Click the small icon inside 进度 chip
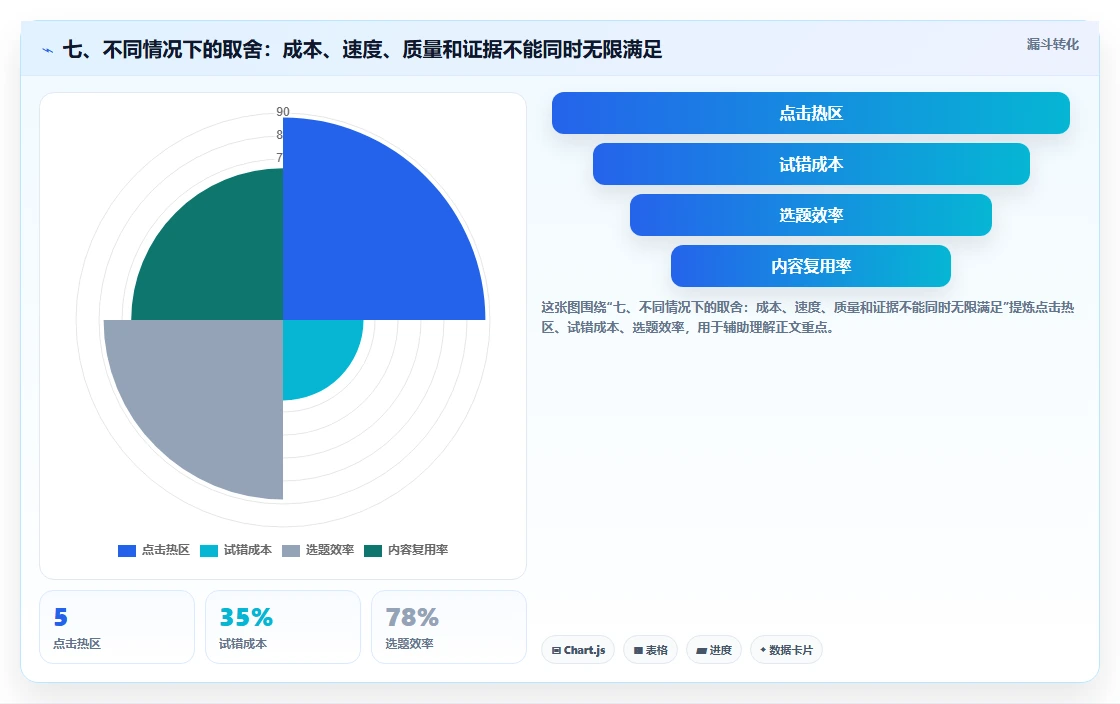1120x704 pixels. click(701, 650)
